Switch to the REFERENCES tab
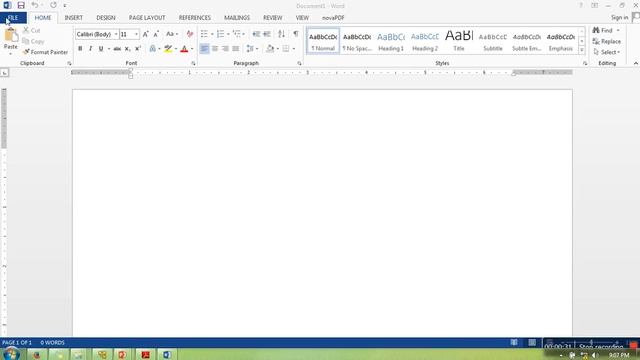This screenshot has width=640, height=360. pyautogui.click(x=195, y=18)
